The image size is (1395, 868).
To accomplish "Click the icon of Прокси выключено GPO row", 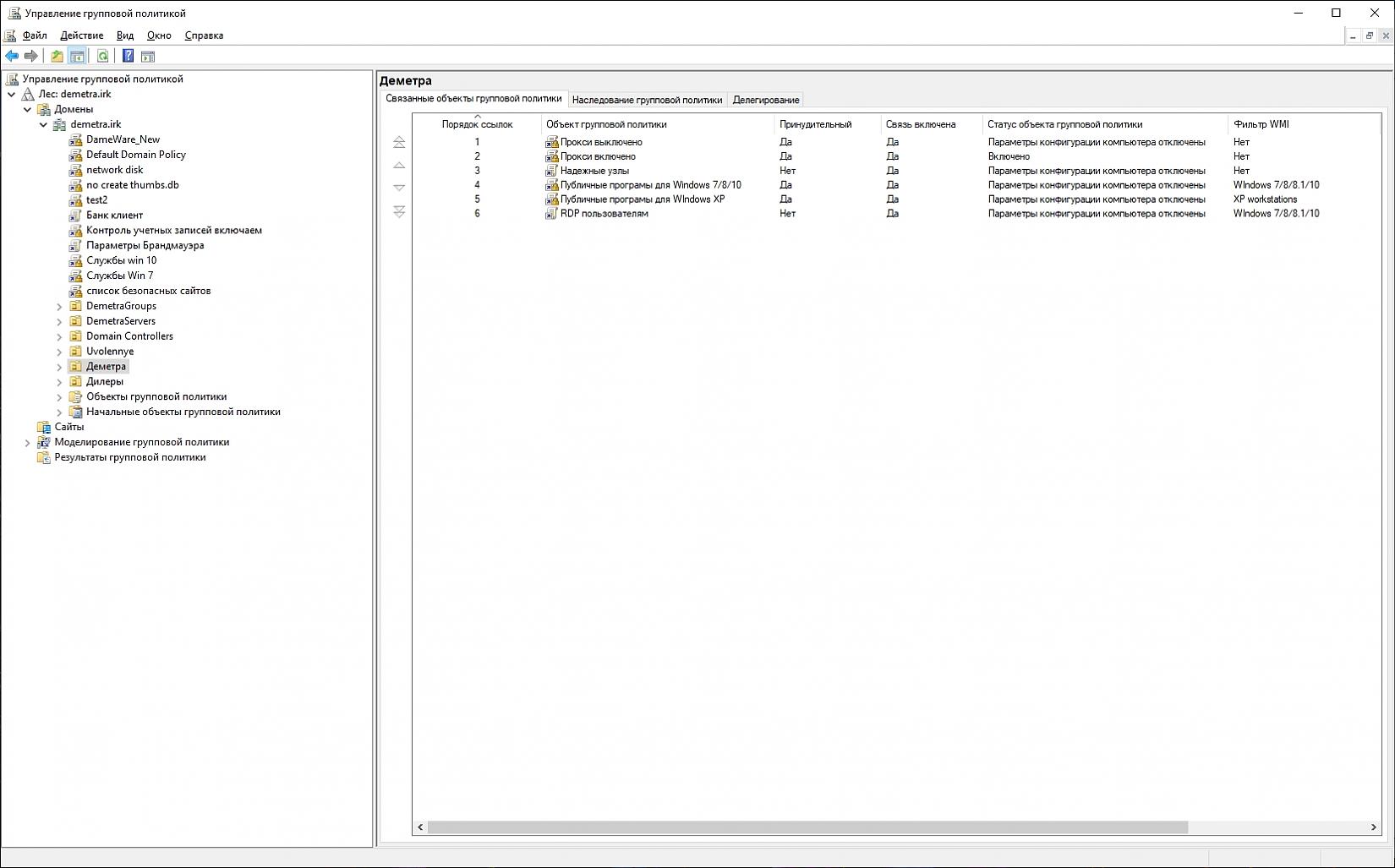I will (x=551, y=142).
